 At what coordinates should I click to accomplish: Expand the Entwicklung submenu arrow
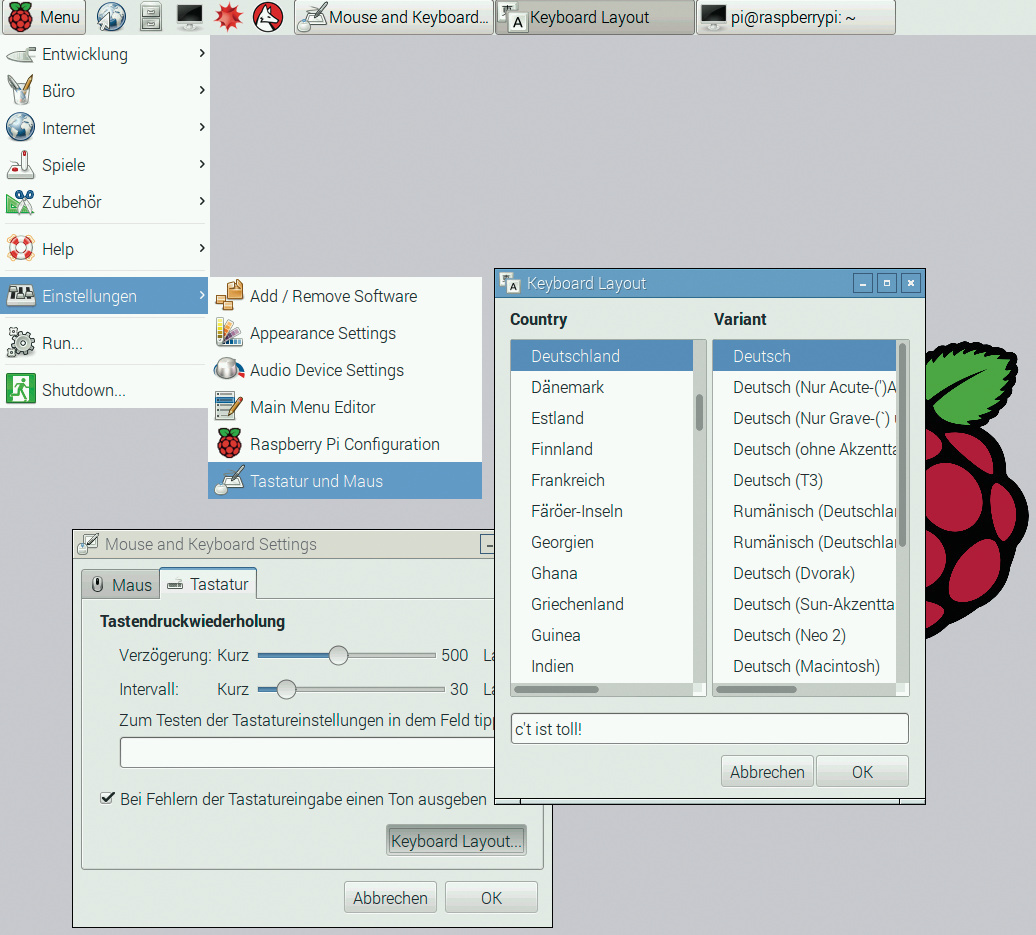point(202,54)
